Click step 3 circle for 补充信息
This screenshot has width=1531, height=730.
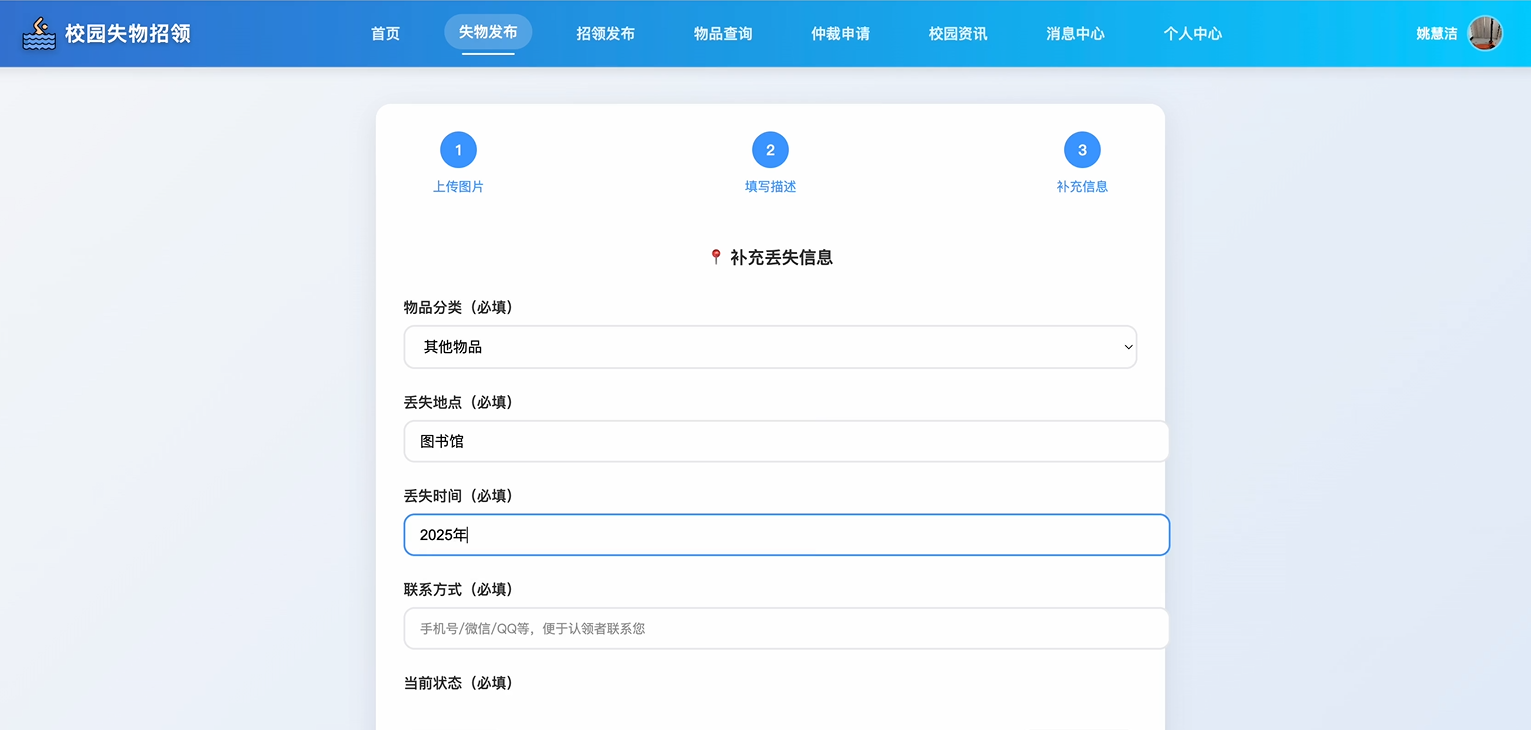coord(1082,149)
